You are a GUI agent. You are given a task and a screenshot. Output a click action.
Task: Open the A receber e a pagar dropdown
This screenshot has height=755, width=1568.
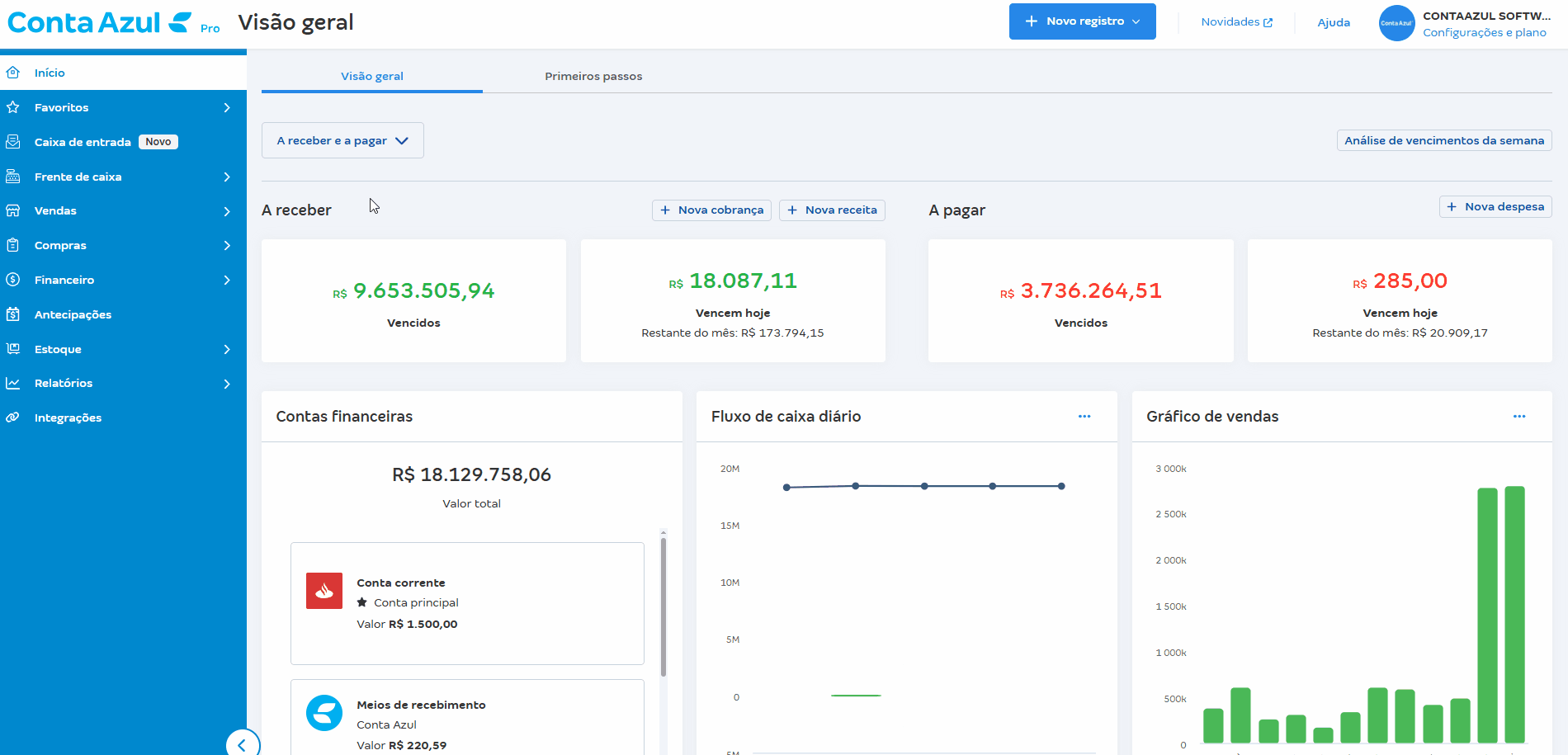(342, 140)
